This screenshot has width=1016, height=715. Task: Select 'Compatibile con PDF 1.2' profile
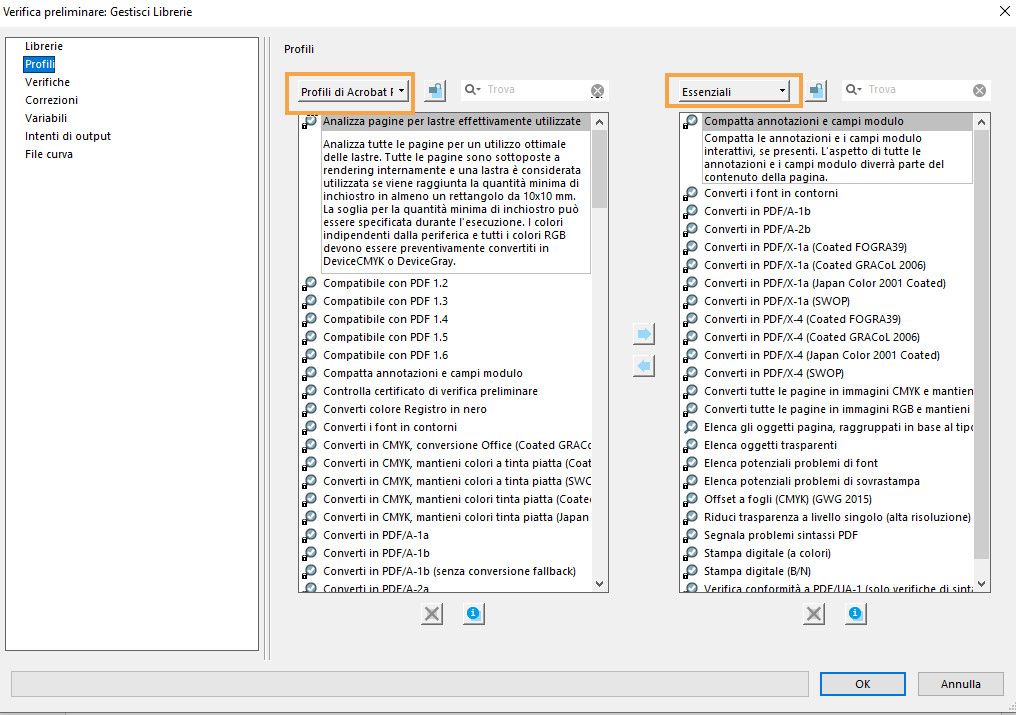point(386,283)
